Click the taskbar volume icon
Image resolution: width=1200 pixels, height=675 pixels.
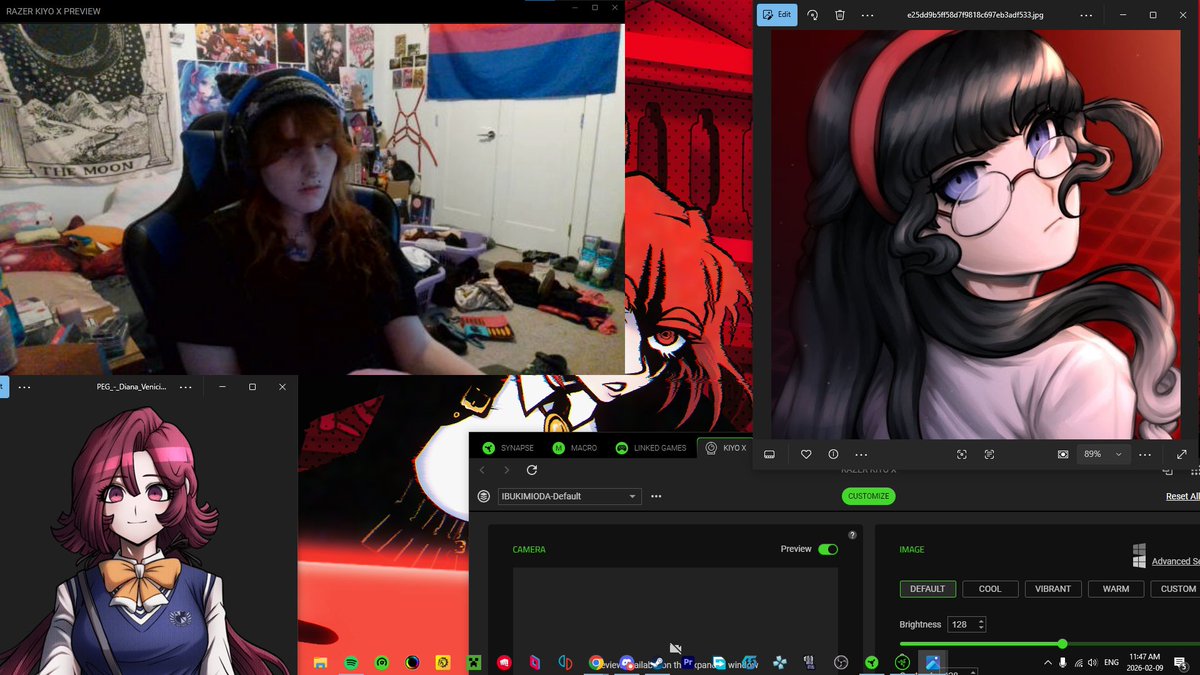(x=1094, y=663)
